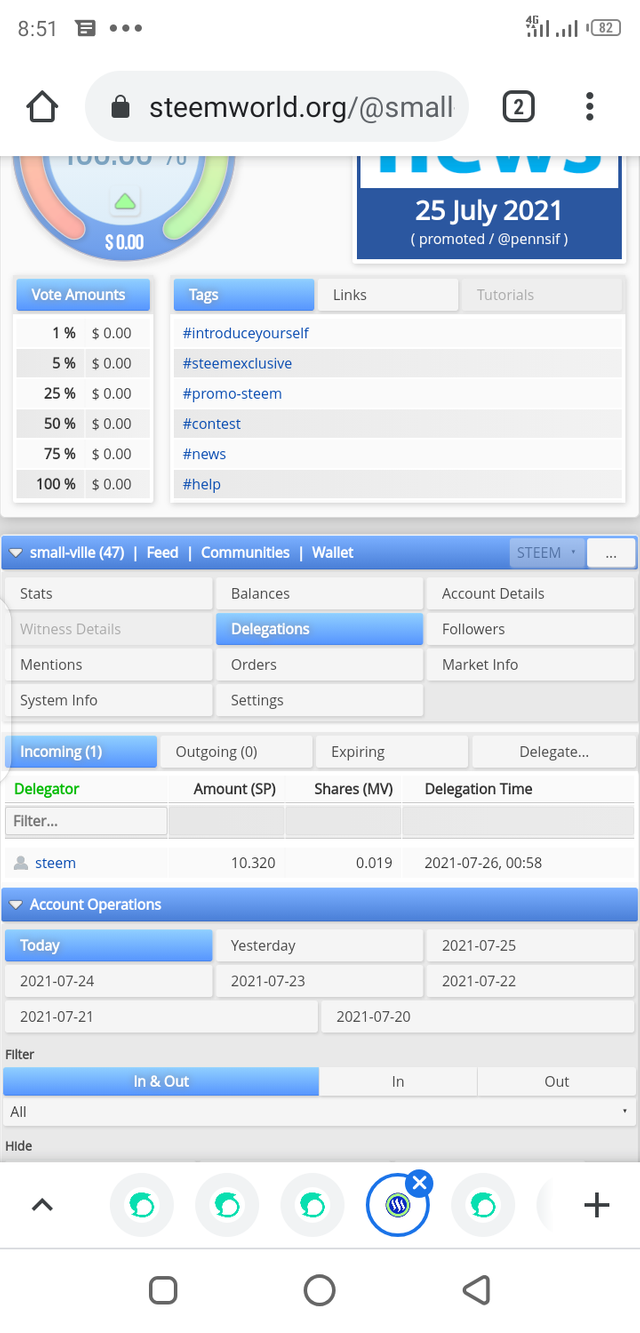Select the In & Out filter
Image resolution: width=640 pixels, height=1333 pixels.
161,1081
